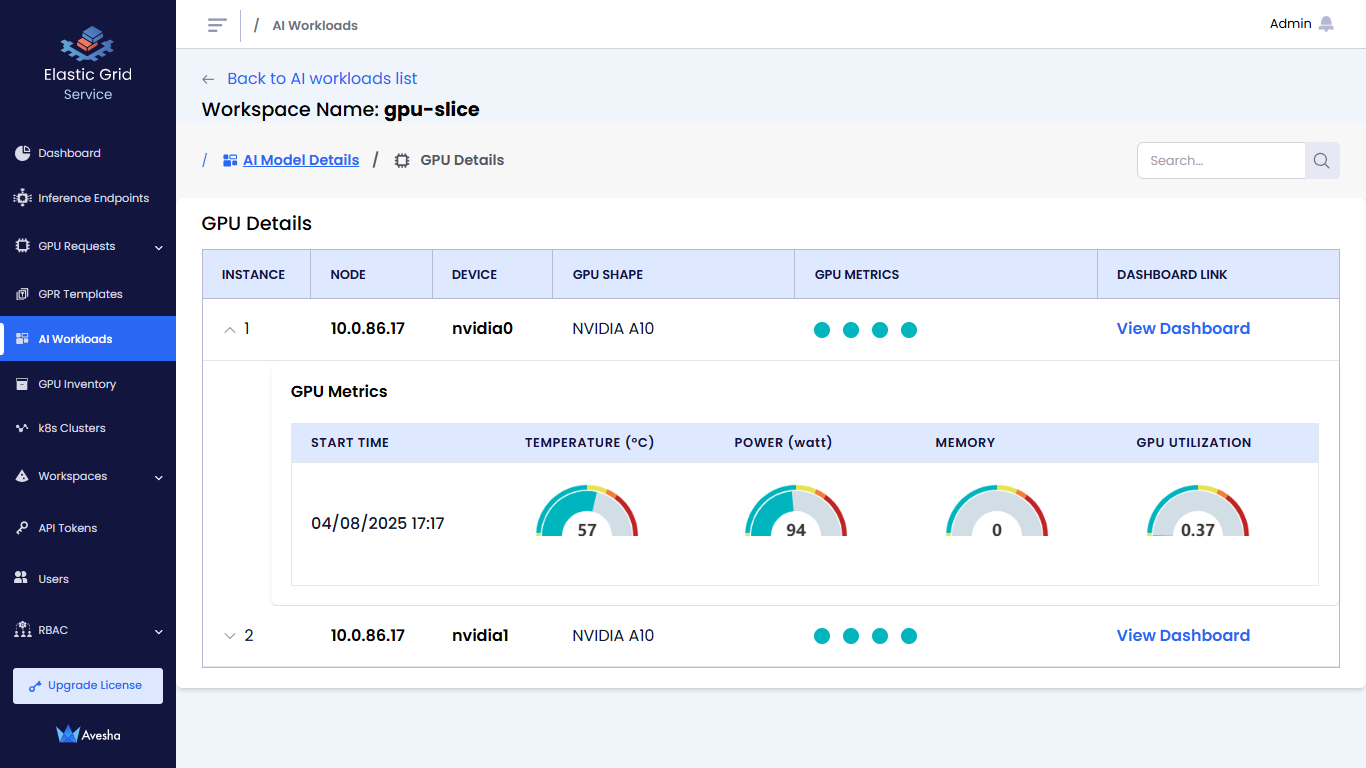
Task: Click the Dashboard pie chart icon
Action: (x=22, y=153)
